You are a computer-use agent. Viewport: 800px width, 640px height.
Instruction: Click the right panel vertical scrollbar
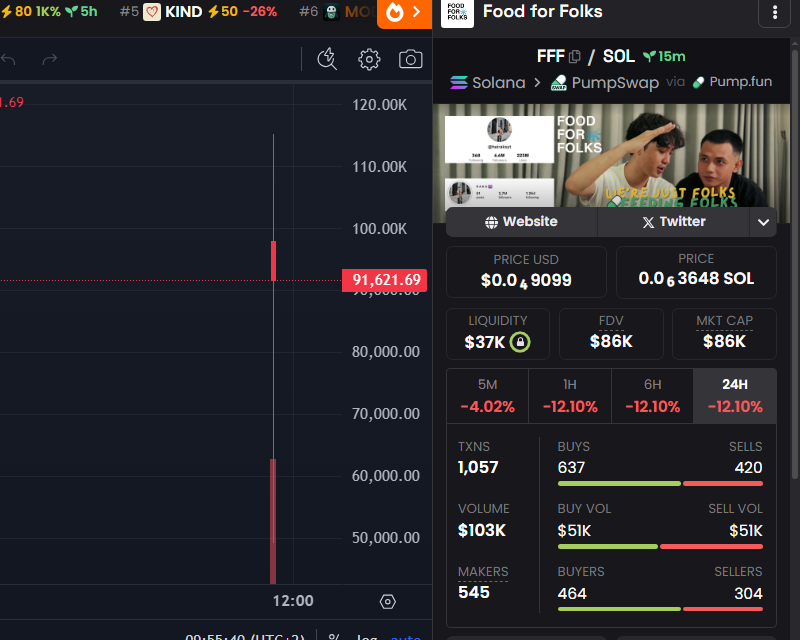pos(794,265)
